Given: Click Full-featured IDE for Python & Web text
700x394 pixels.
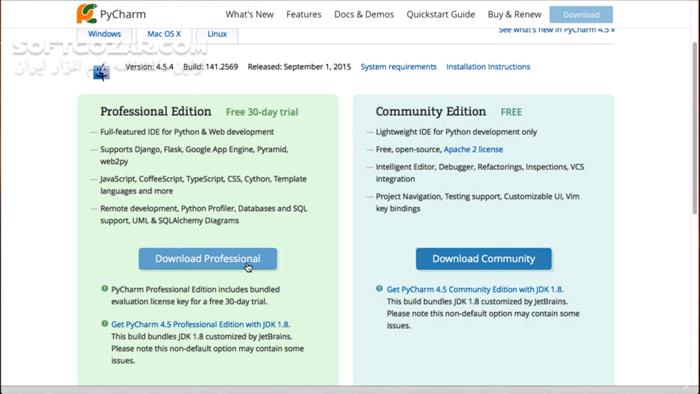Looking at the screenshot, I should point(187,132).
